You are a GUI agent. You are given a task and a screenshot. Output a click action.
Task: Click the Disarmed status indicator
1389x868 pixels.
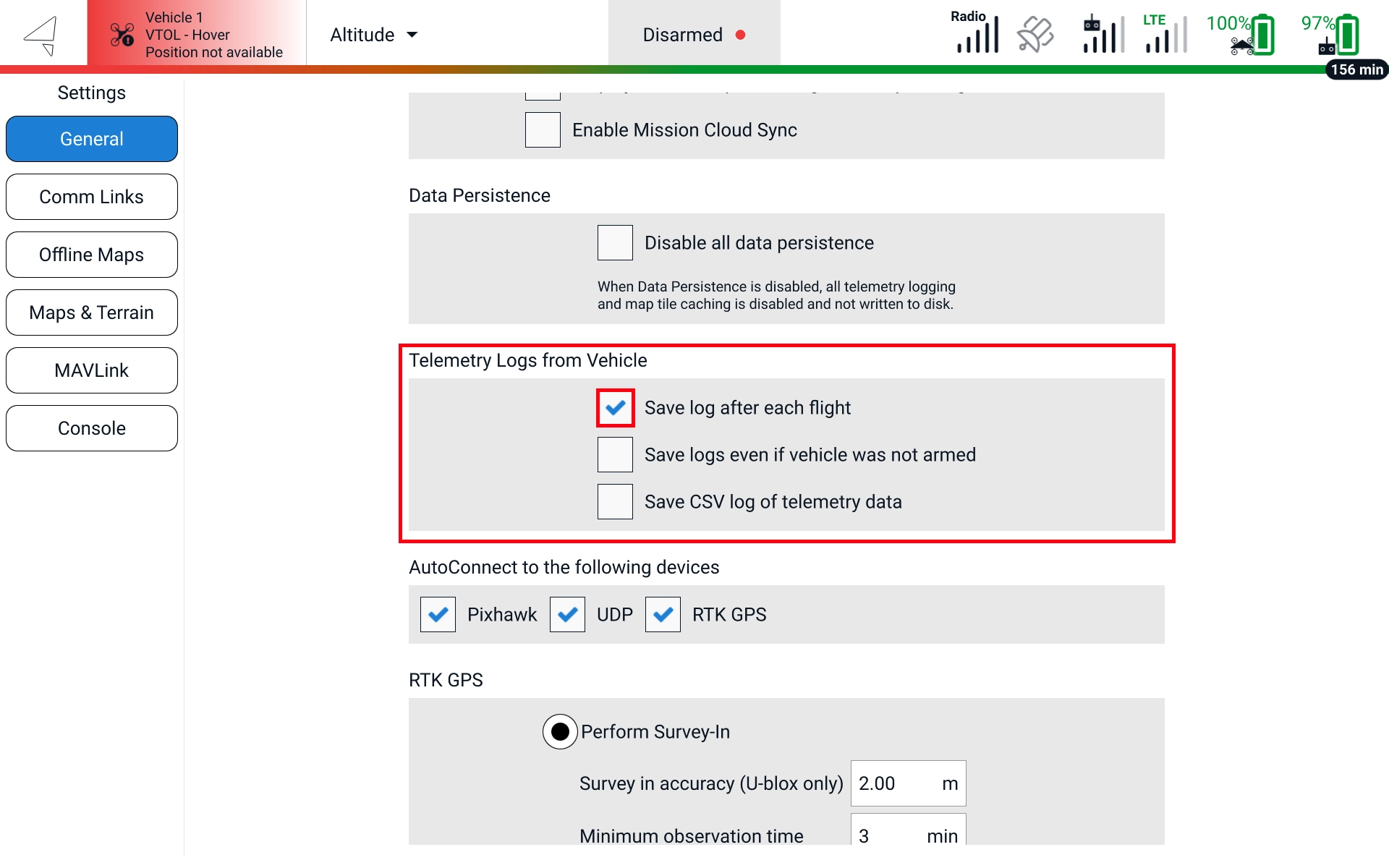[x=693, y=35]
